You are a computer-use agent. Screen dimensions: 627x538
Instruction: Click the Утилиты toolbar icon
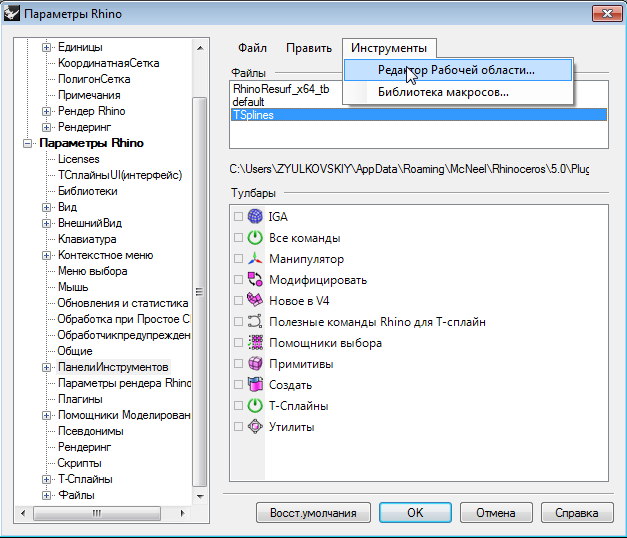tap(255, 426)
